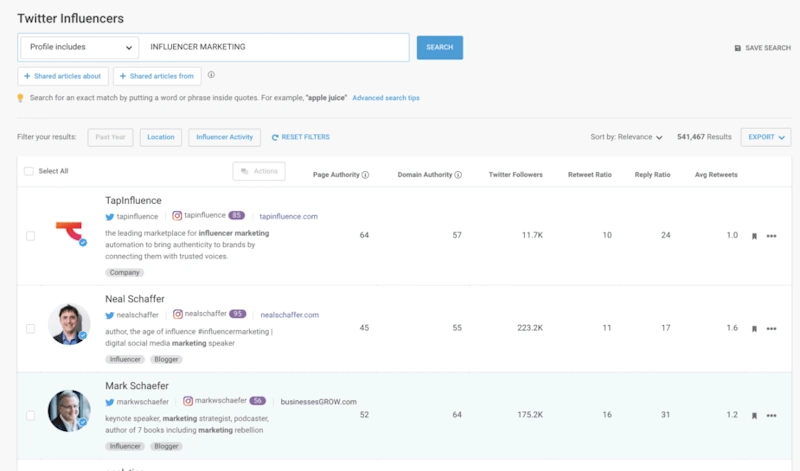This screenshot has height=471, width=800.
Task: Open the Profile includes dropdown
Action: point(80,47)
